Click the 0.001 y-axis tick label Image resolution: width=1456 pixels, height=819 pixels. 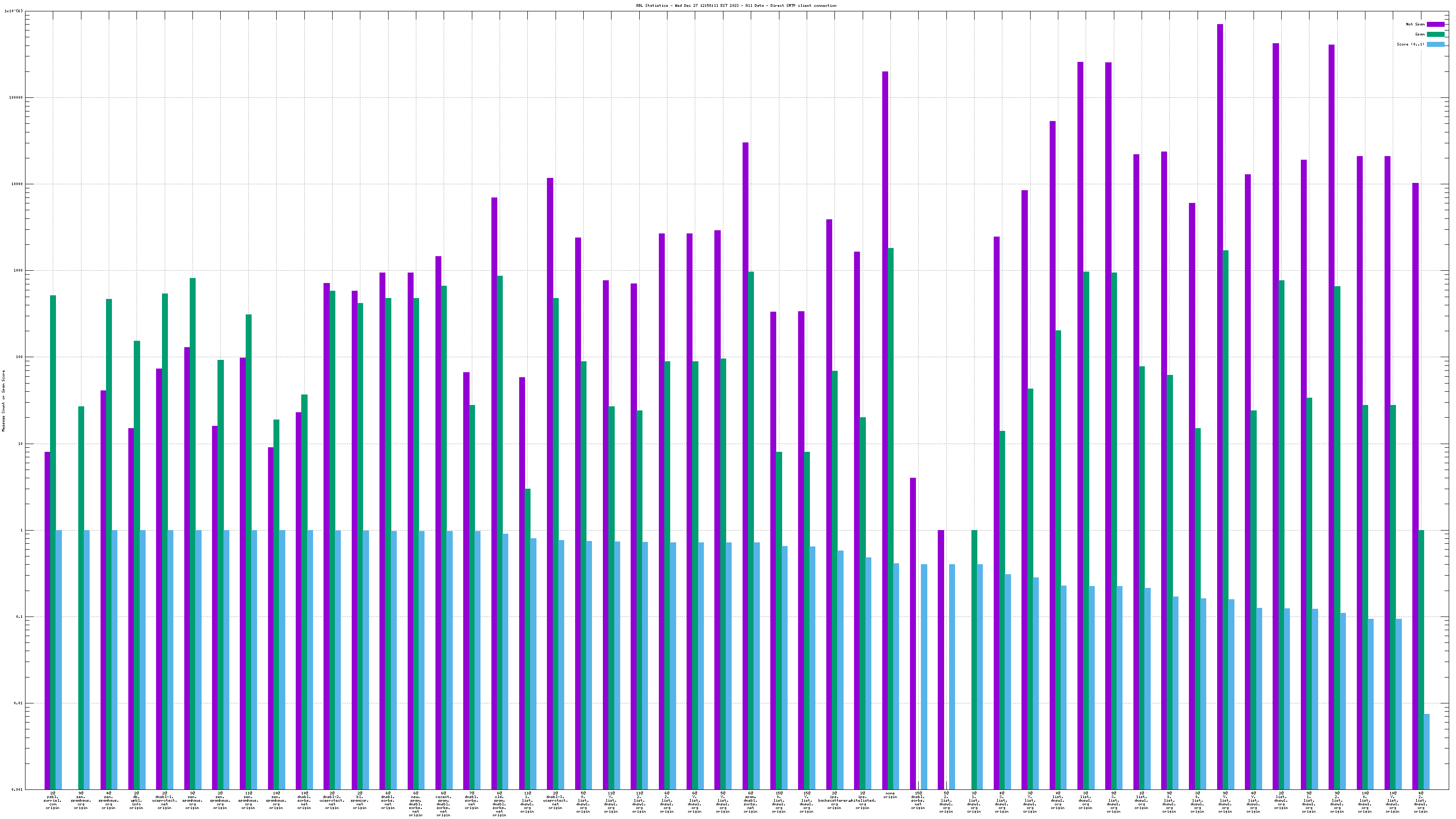tap(17, 789)
